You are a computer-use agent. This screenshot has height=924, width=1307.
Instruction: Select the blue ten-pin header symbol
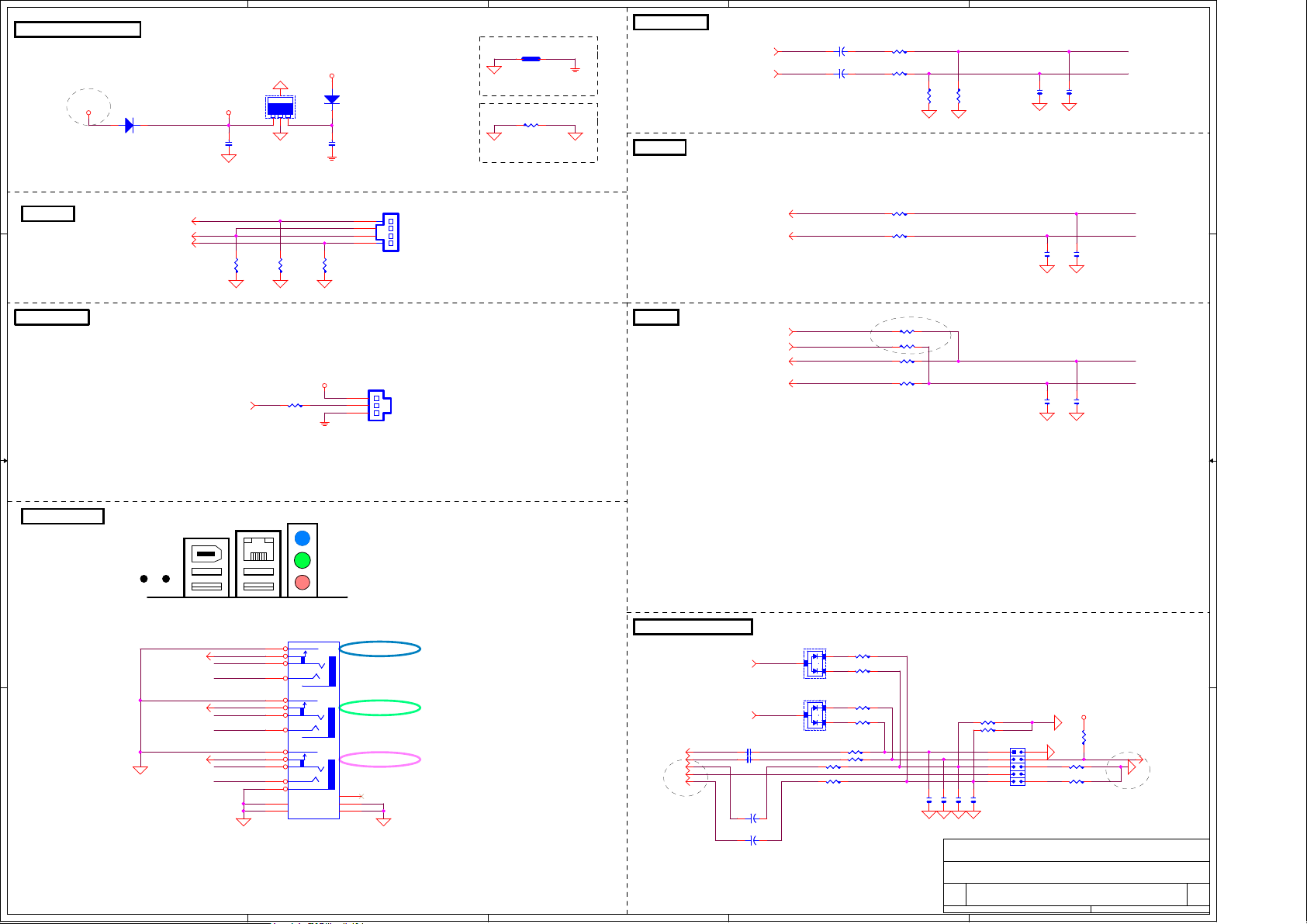[1018, 767]
